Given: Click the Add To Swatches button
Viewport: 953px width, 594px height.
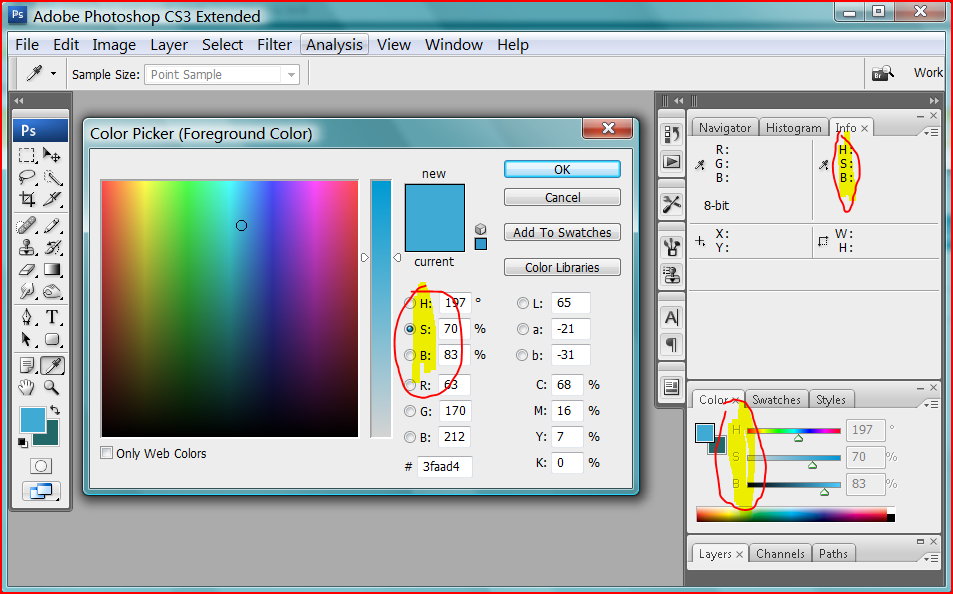Looking at the screenshot, I should [561, 231].
